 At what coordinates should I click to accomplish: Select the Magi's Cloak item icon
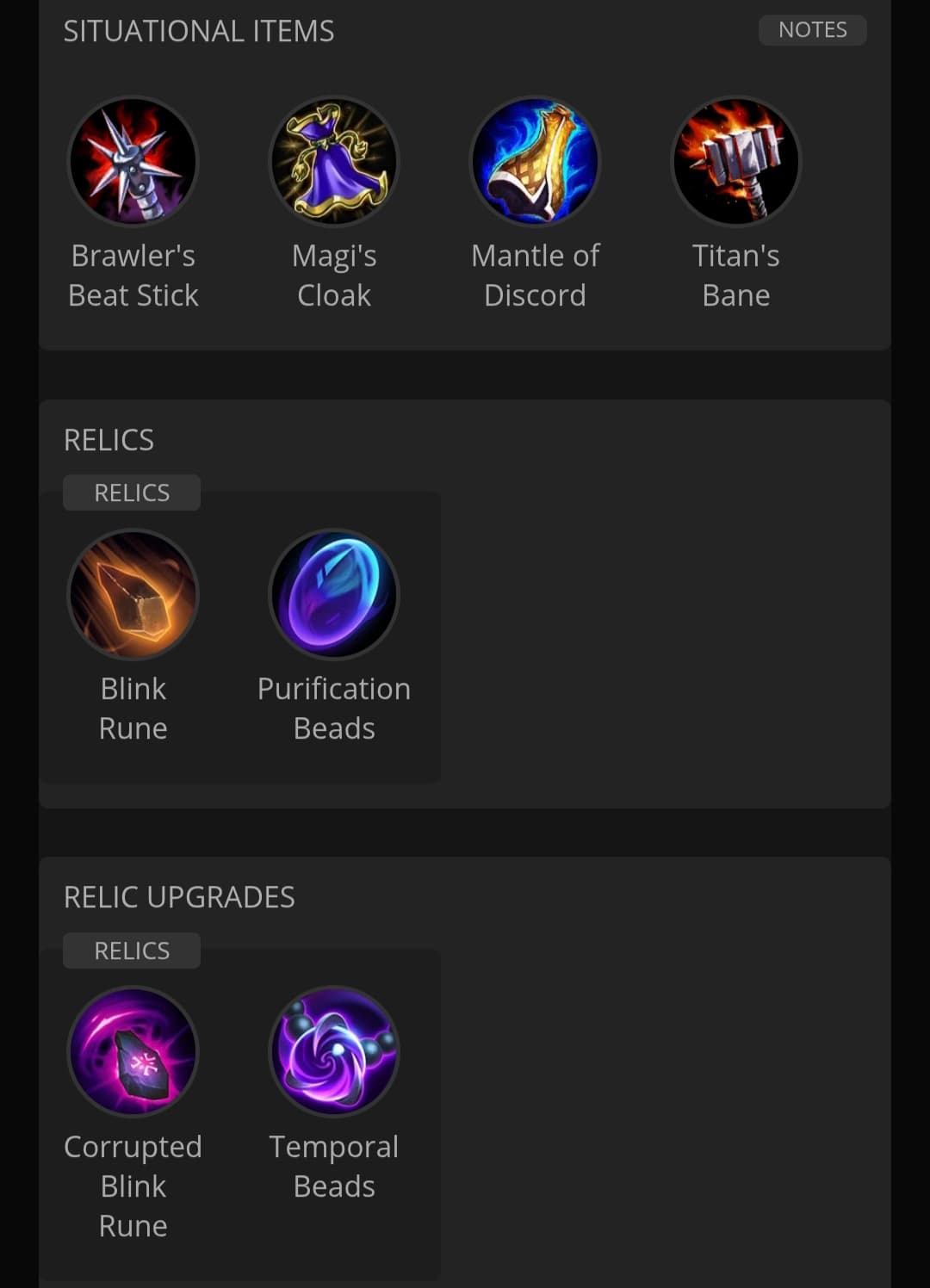coord(334,162)
